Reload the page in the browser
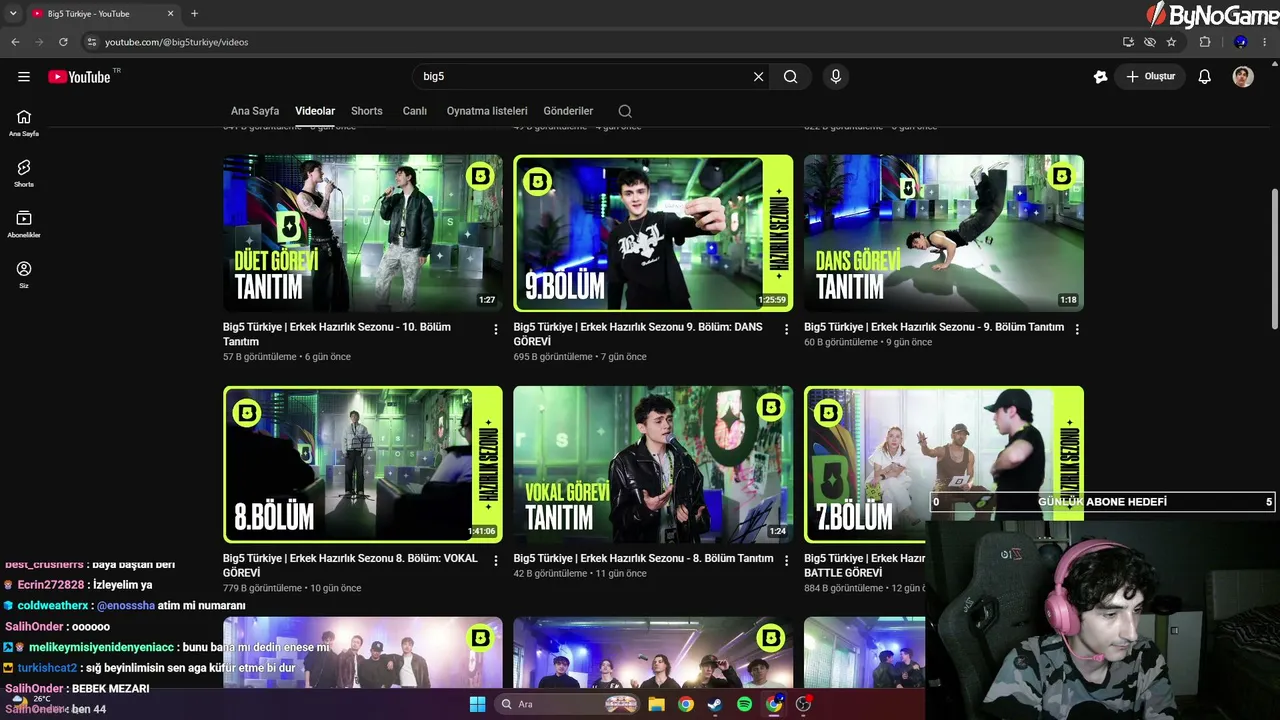Viewport: 1280px width, 720px height. tap(63, 42)
